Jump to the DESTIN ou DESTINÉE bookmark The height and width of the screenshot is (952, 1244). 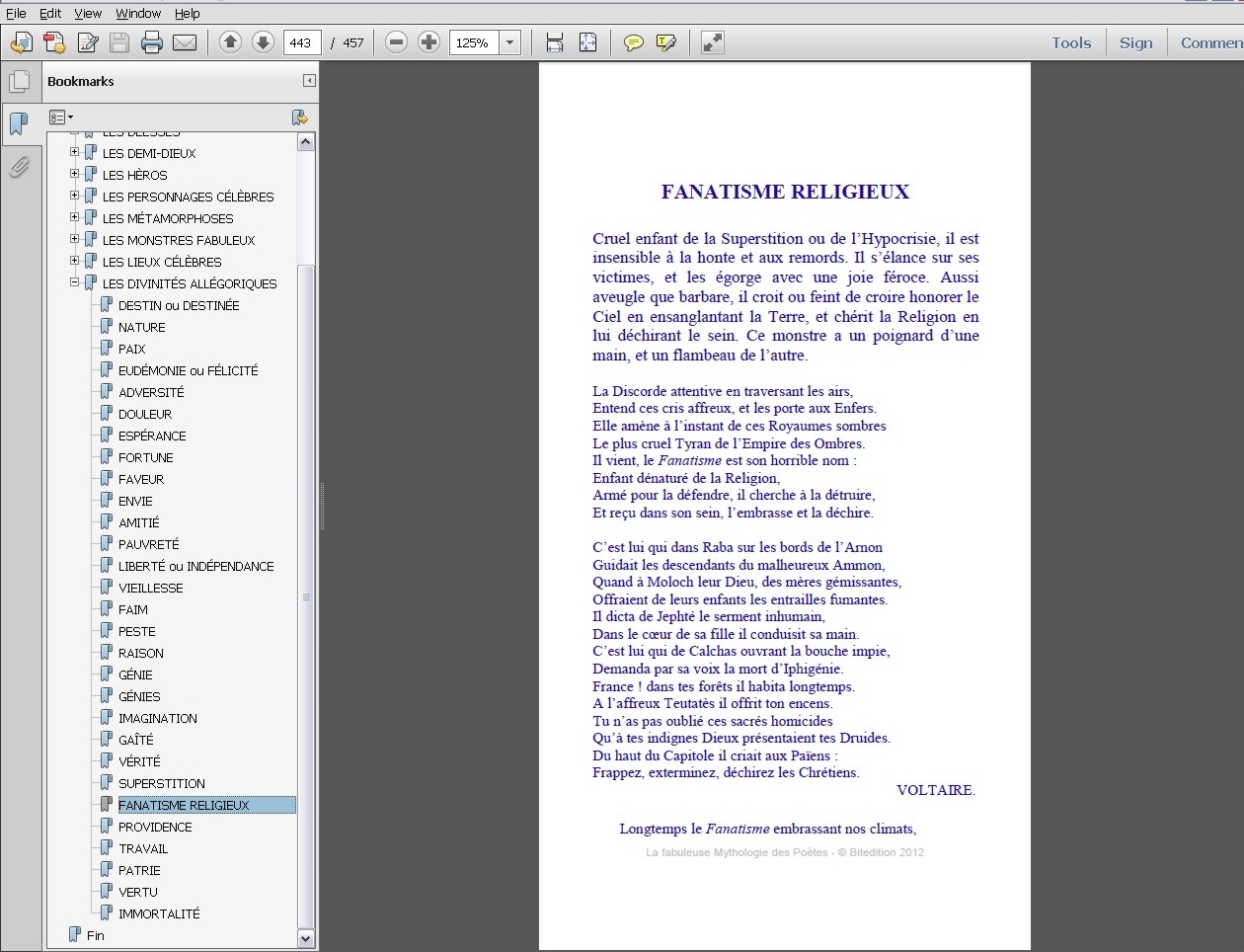tap(179, 305)
